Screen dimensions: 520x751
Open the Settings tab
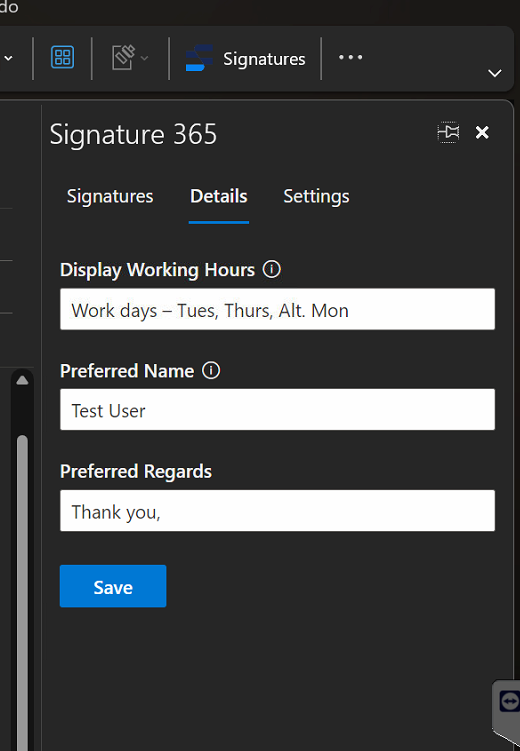[x=317, y=196]
